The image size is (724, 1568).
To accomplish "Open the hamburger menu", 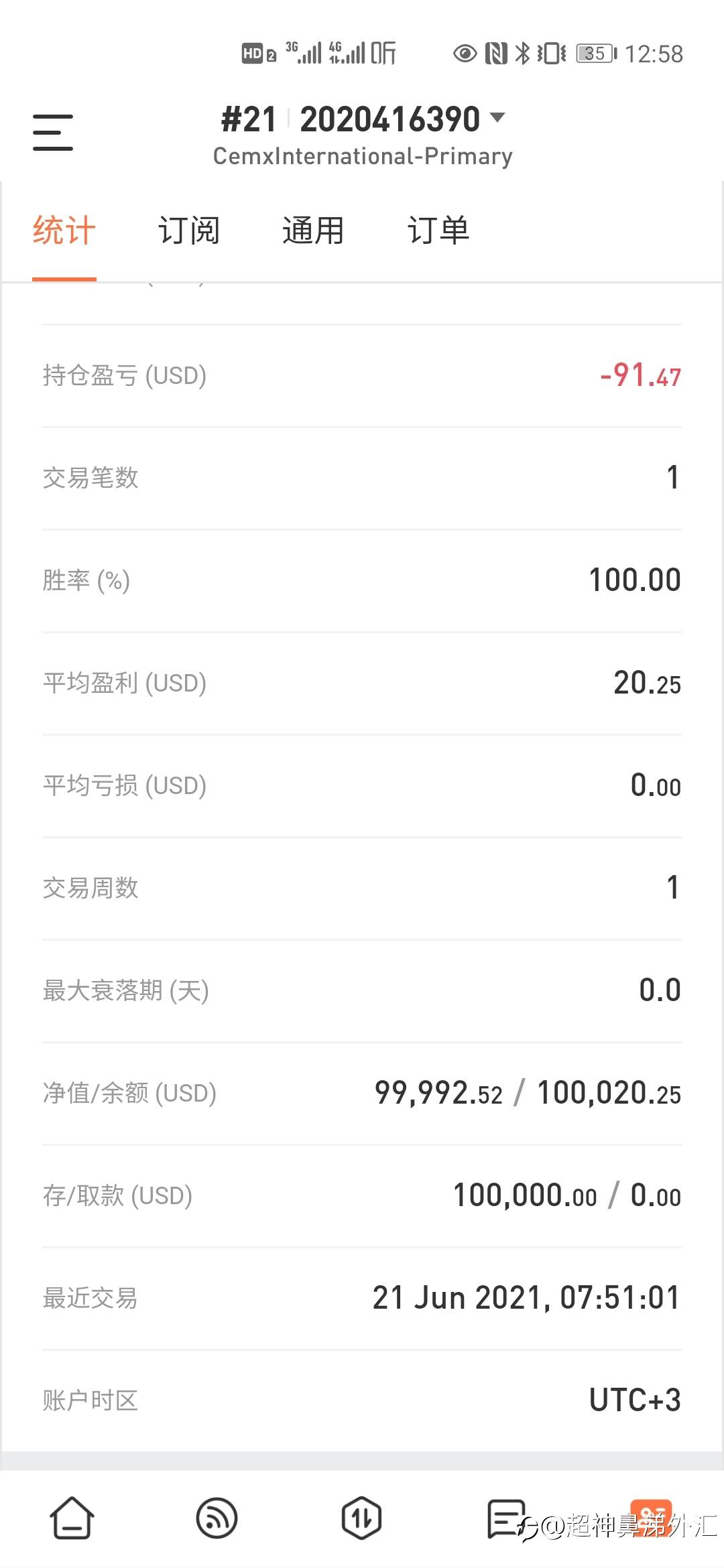I will click(x=53, y=132).
